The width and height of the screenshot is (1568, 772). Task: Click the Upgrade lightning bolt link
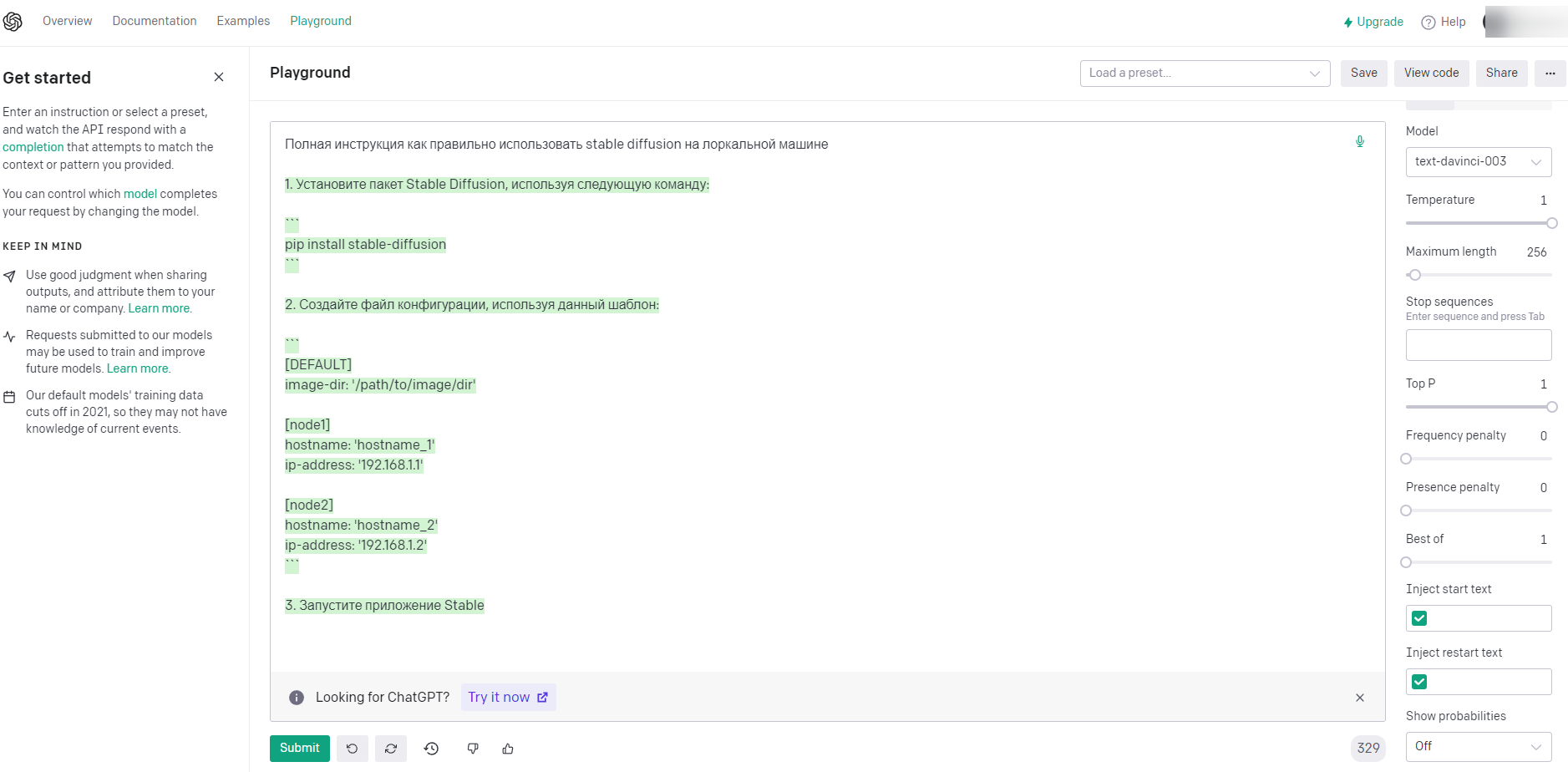(1373, 22)
